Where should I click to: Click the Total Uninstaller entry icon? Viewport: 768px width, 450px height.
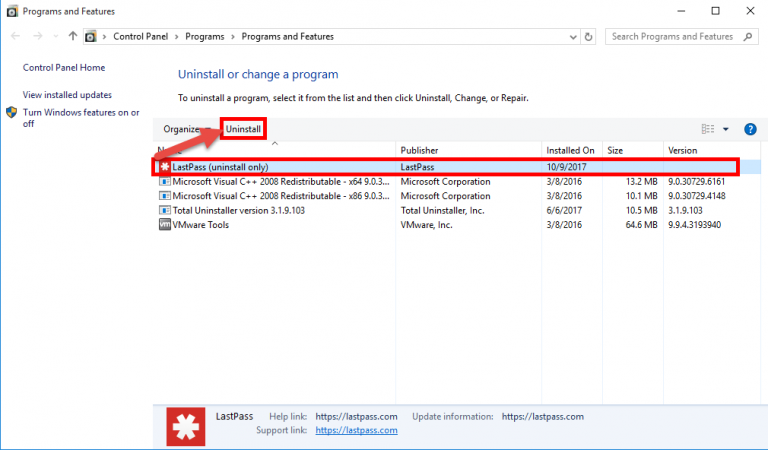tap(165, 211)
